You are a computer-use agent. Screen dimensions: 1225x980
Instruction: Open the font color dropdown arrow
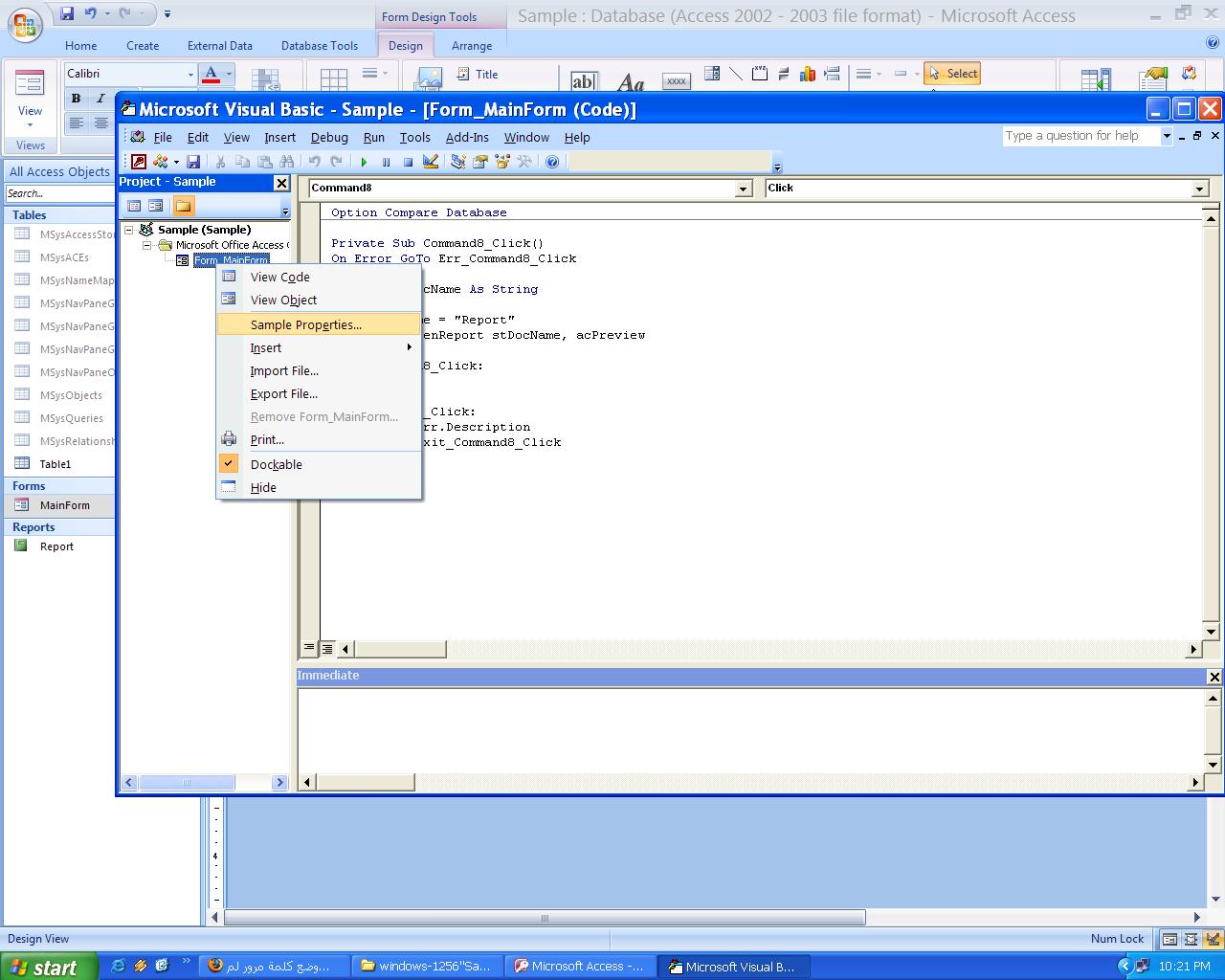pyautogui.click(x=229, y=74)
